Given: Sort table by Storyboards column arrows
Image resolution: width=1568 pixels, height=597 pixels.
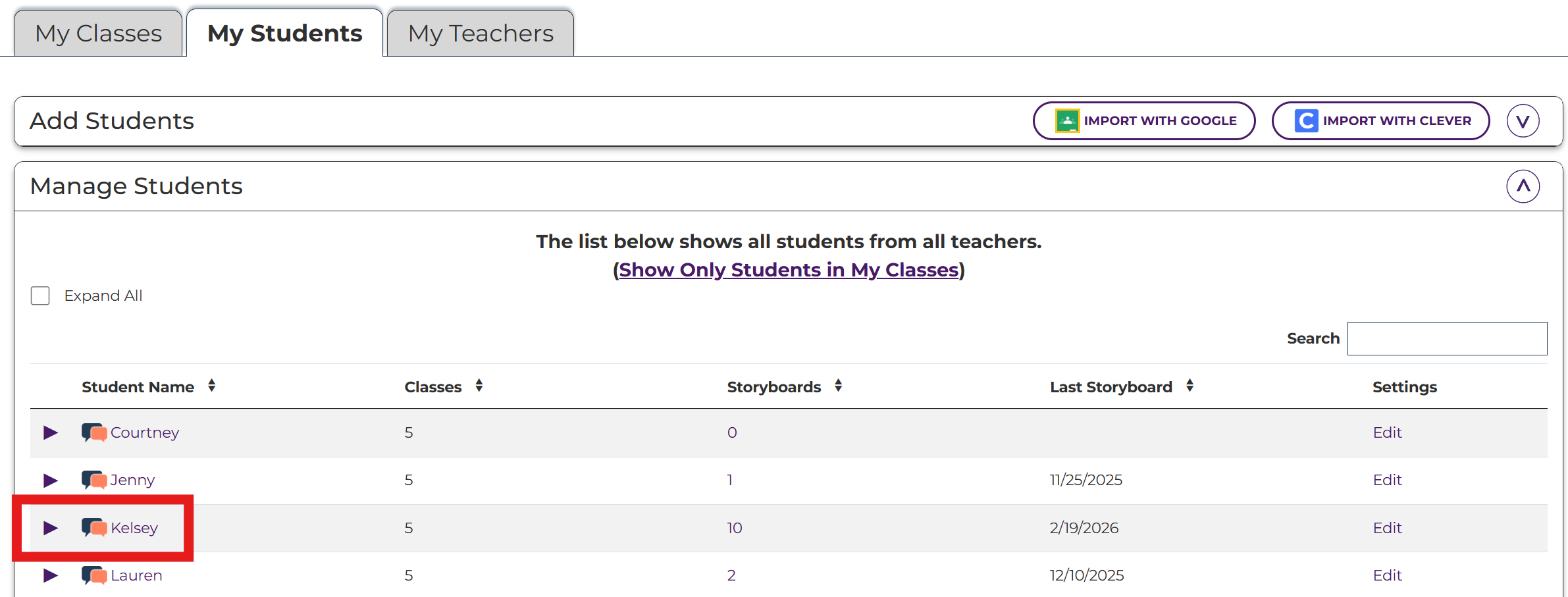Looking at the screenshot, I should (x=838, y=386).
